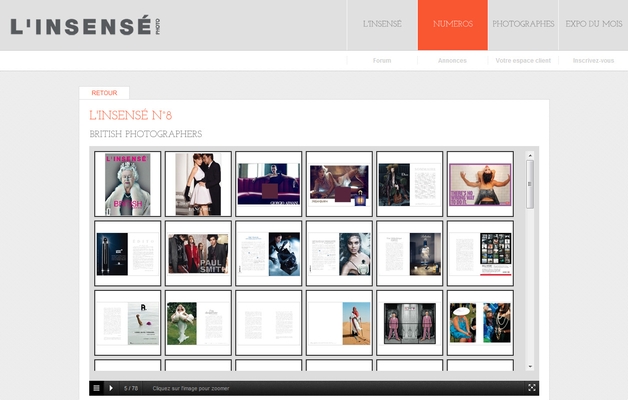
Task: Open the Dior page thumbnail
Action: tap(410, 184)
